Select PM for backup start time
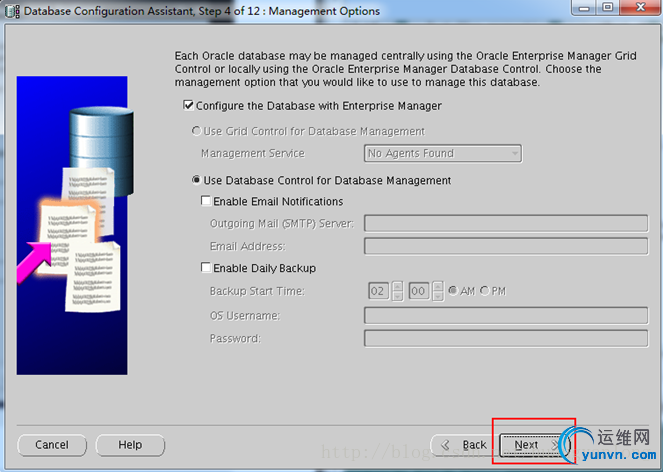 click(485, 291)
